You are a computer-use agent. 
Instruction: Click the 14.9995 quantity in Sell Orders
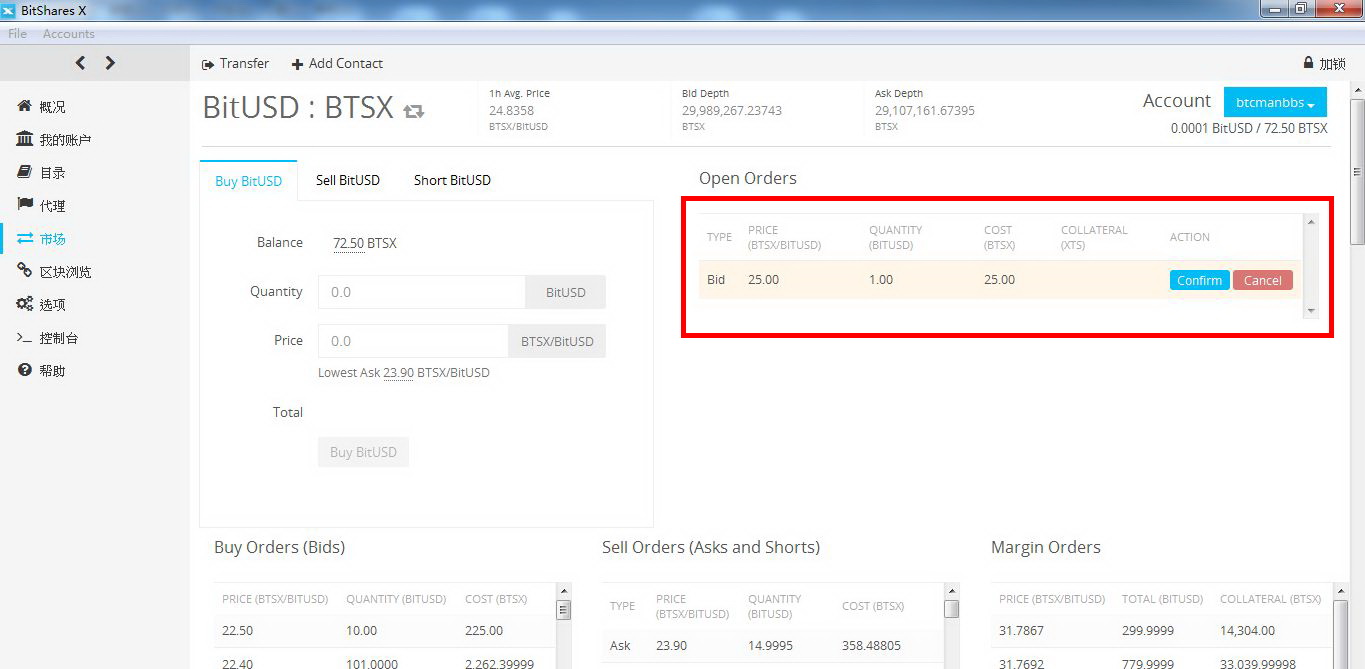771,646
